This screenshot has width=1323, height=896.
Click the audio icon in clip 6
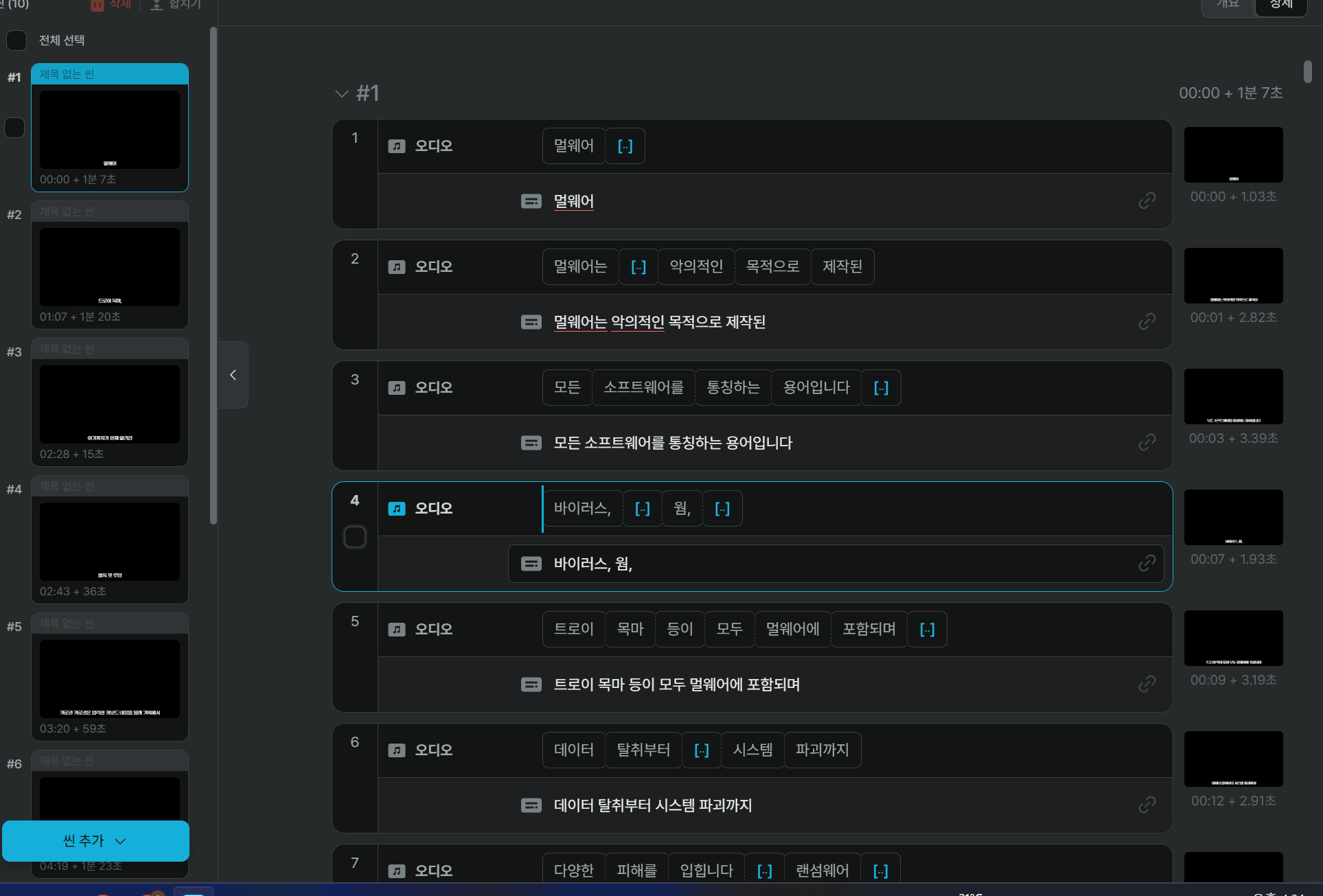click(x=397, y=750)
